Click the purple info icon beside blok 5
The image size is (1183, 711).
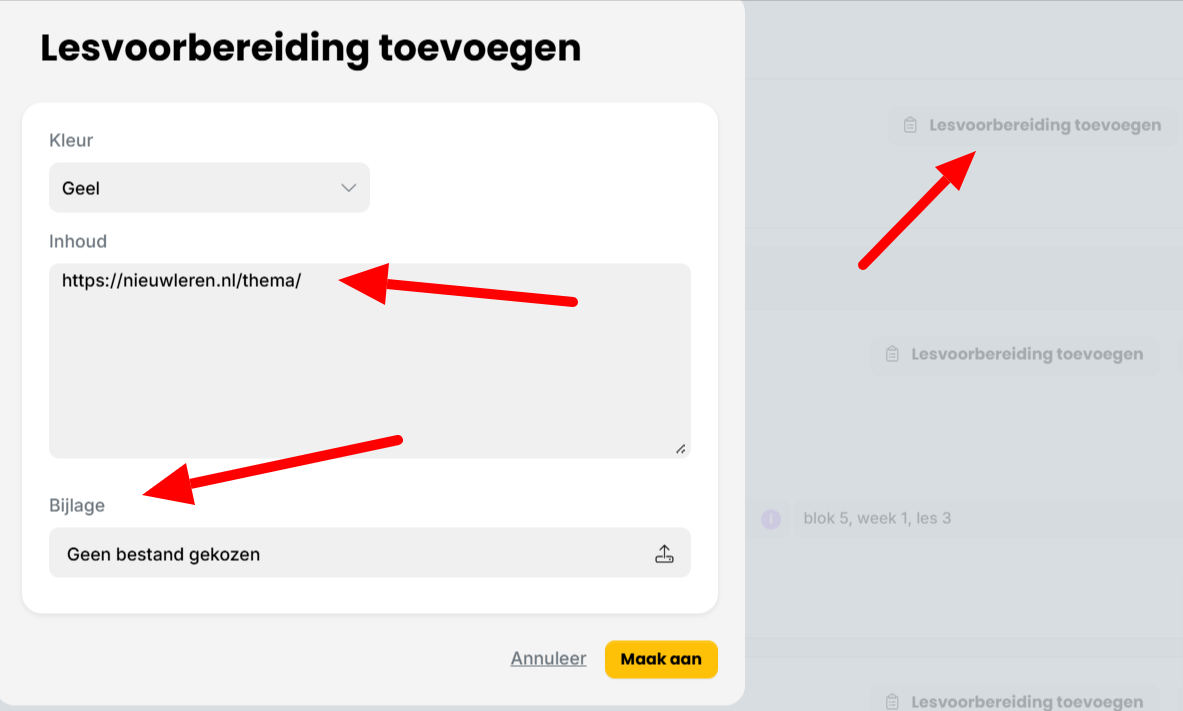click(x=770, y=519)
